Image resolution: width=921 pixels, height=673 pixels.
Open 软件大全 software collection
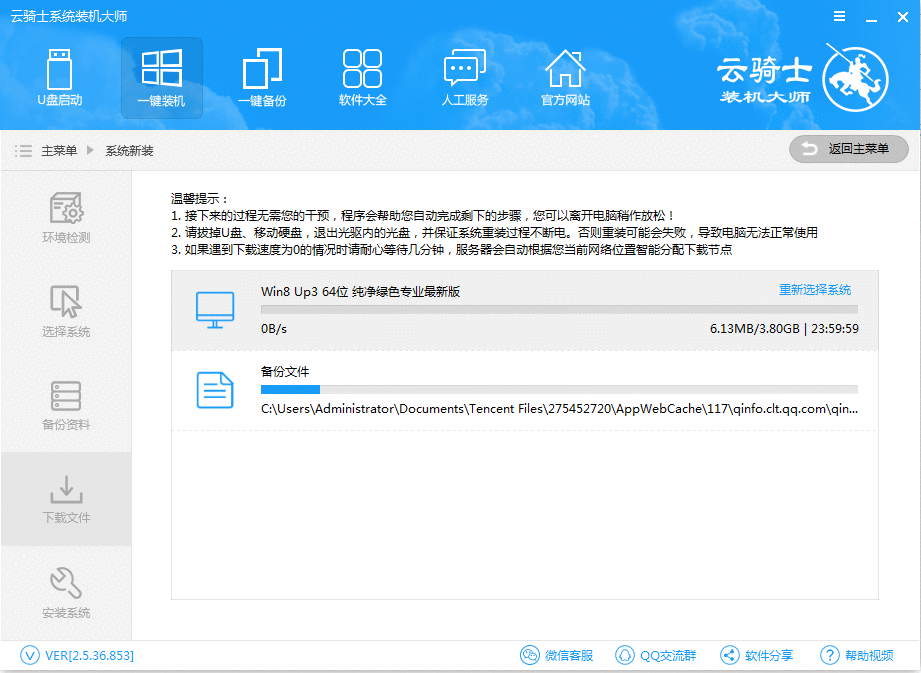pos(362,78)
